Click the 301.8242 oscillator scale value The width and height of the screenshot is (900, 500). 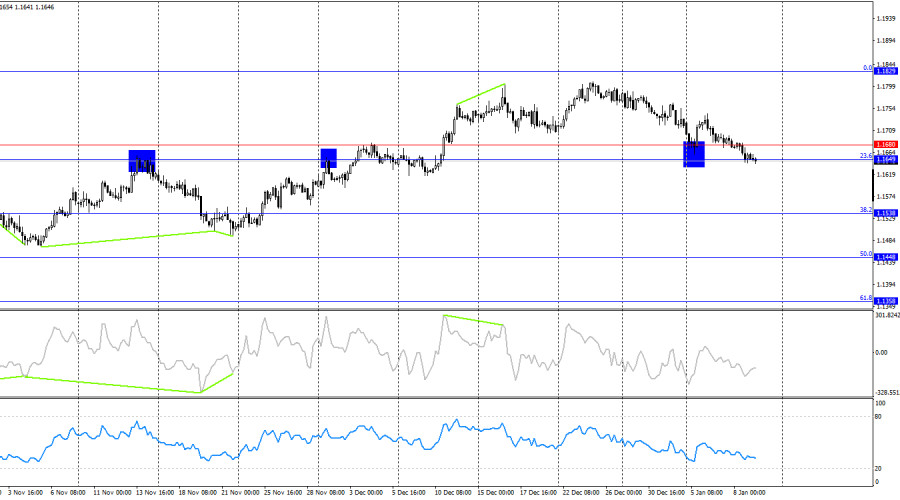[887, 315]
